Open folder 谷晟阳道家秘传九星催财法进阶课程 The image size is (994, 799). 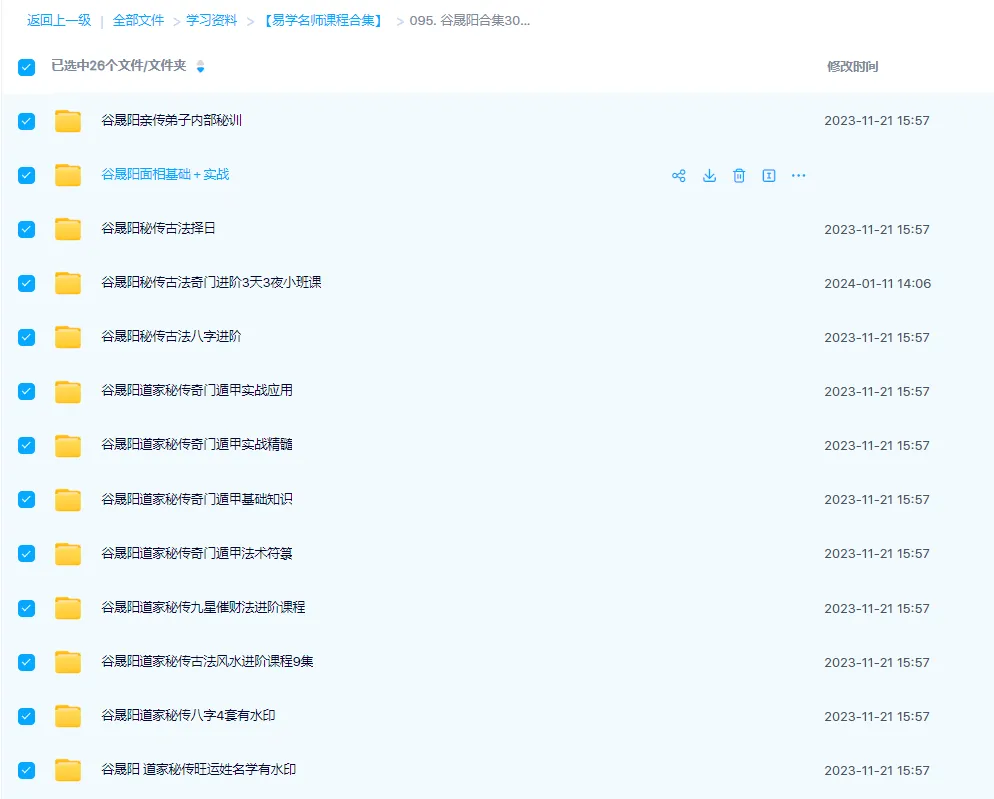click(203, 607)
